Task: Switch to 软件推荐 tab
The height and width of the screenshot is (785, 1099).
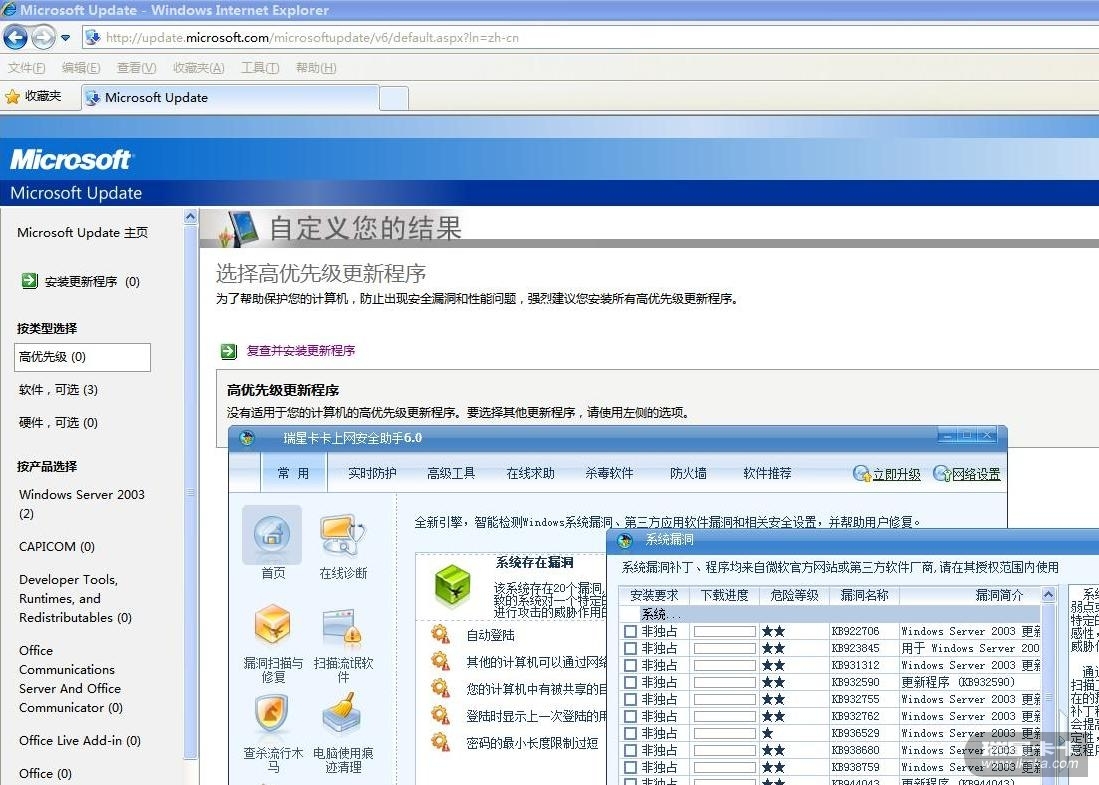Action: 767,474
